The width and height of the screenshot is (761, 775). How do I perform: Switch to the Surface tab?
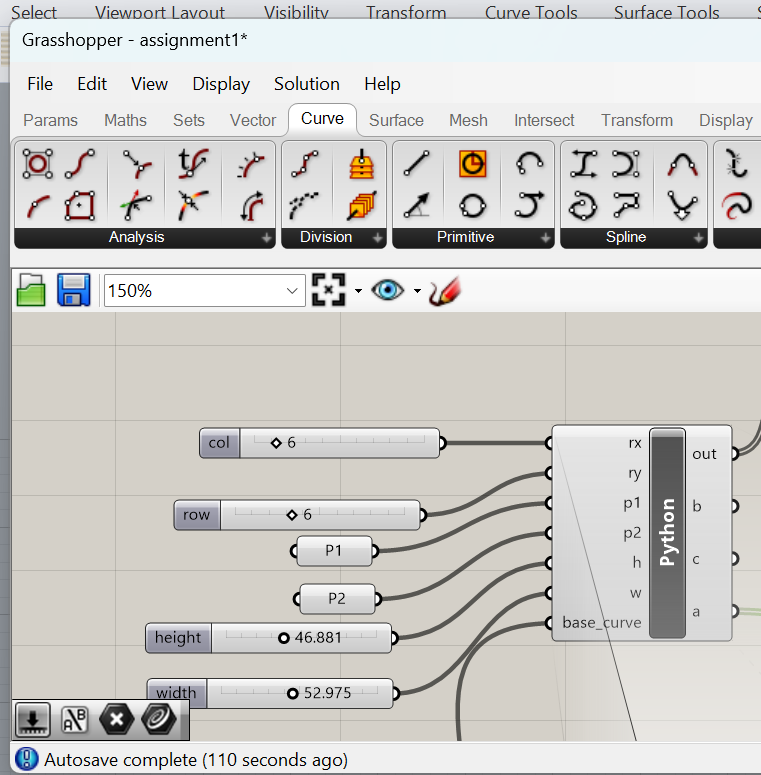pyautogui.click(x=396, y=120)
